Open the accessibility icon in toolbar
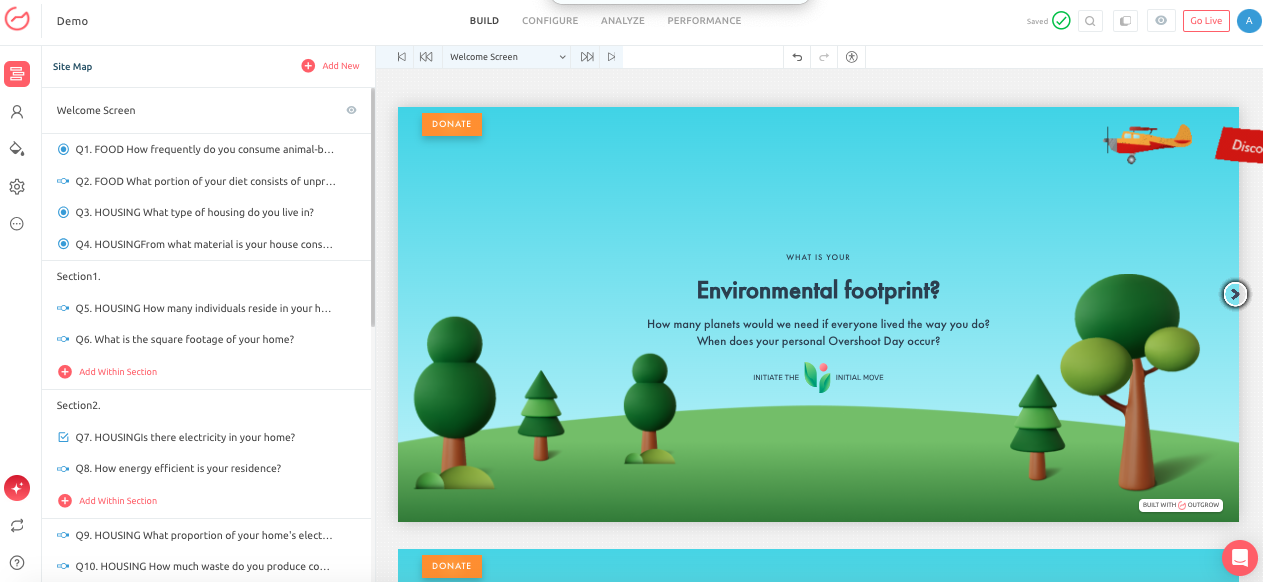This screenshot has width=1263, height=582. [x=851, y=57]
